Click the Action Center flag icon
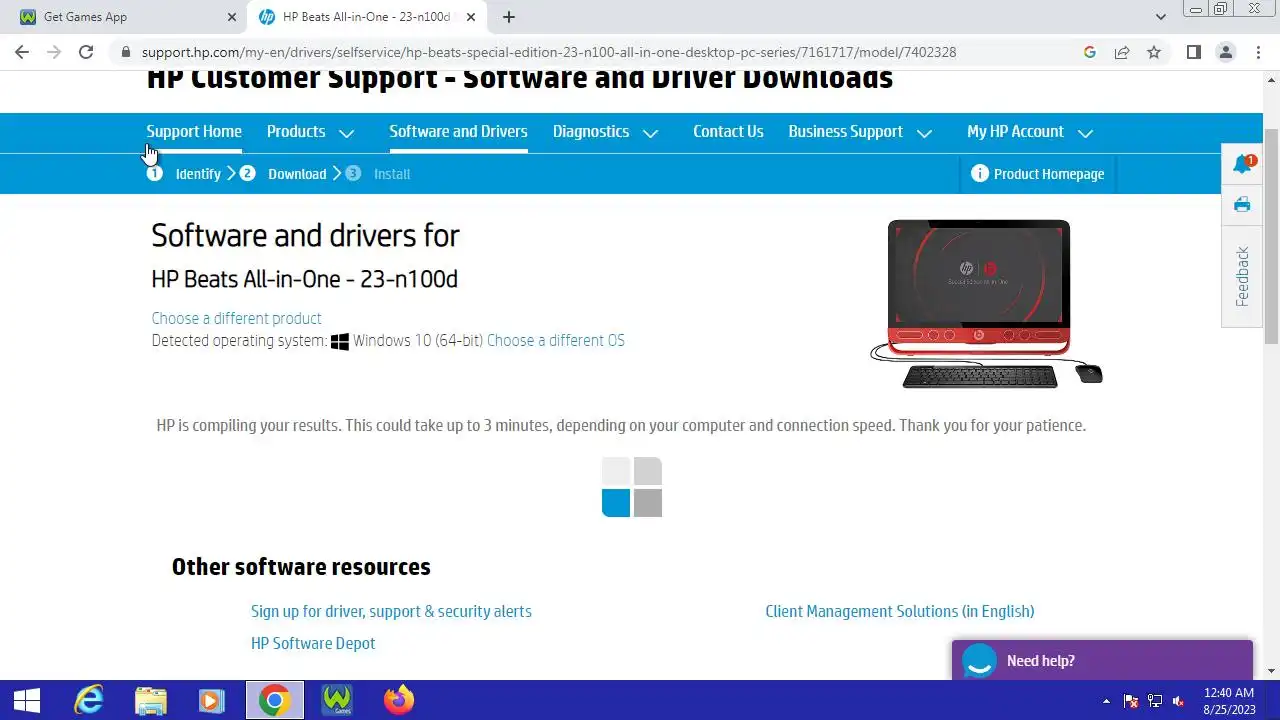Image resolution: width=1280 pixels, height=720 pixels. [1131, 701]
